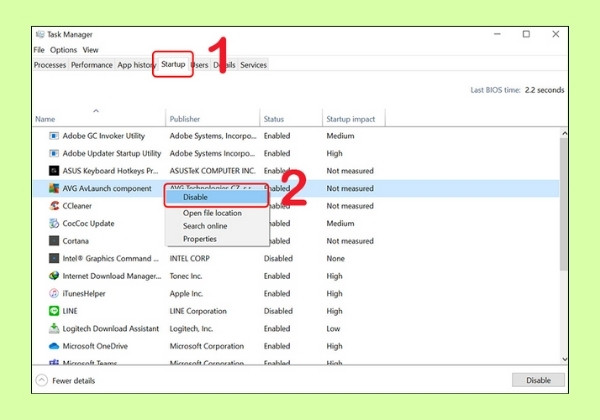The image size is (600, 420).
Task: Switch to the Users tab
Action: (200, 65)
